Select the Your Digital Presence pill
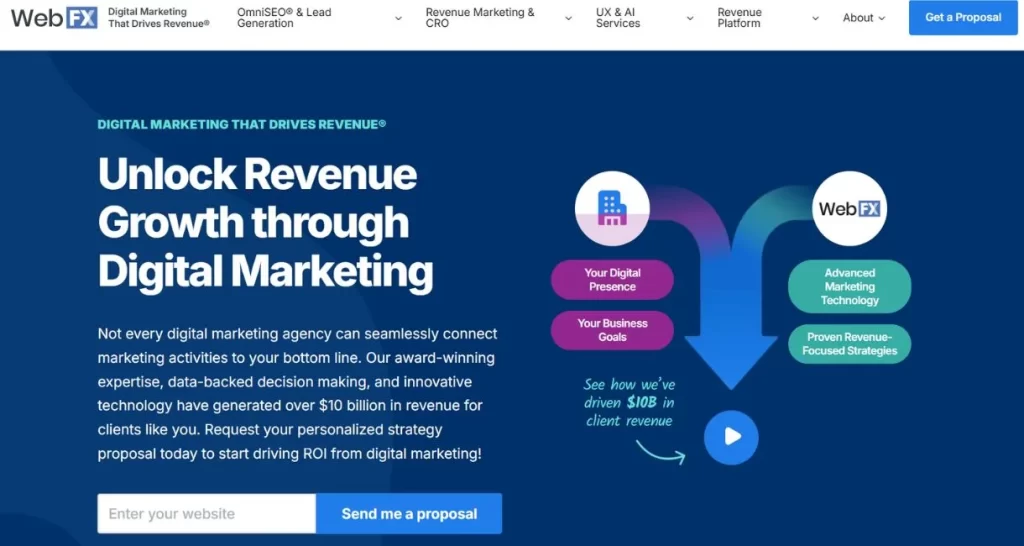Screen dimensions: 1024x546 coord(612,280)
